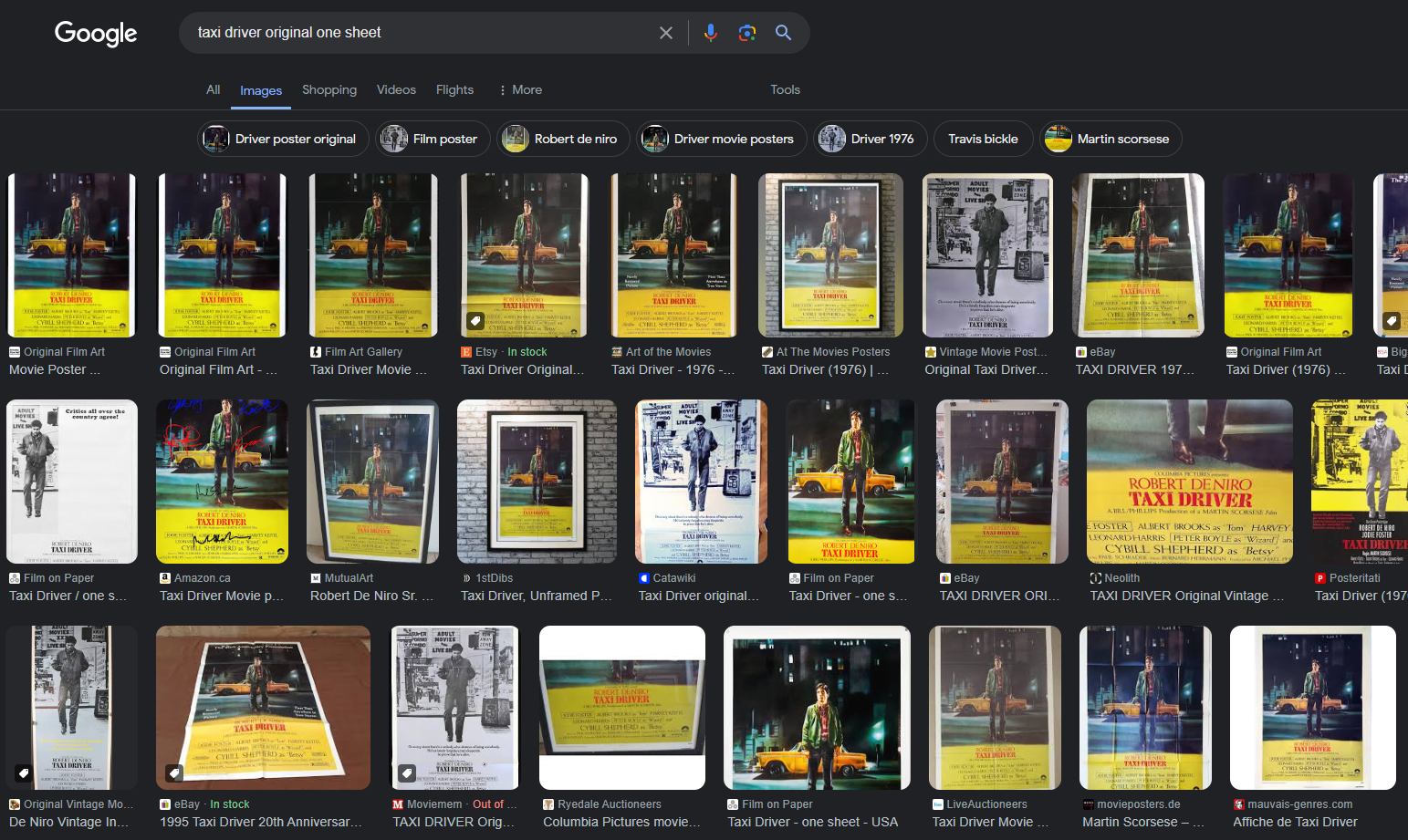
Task: Click the Vintage Movie Posters favicon
Action: click(x=931, y=352)
